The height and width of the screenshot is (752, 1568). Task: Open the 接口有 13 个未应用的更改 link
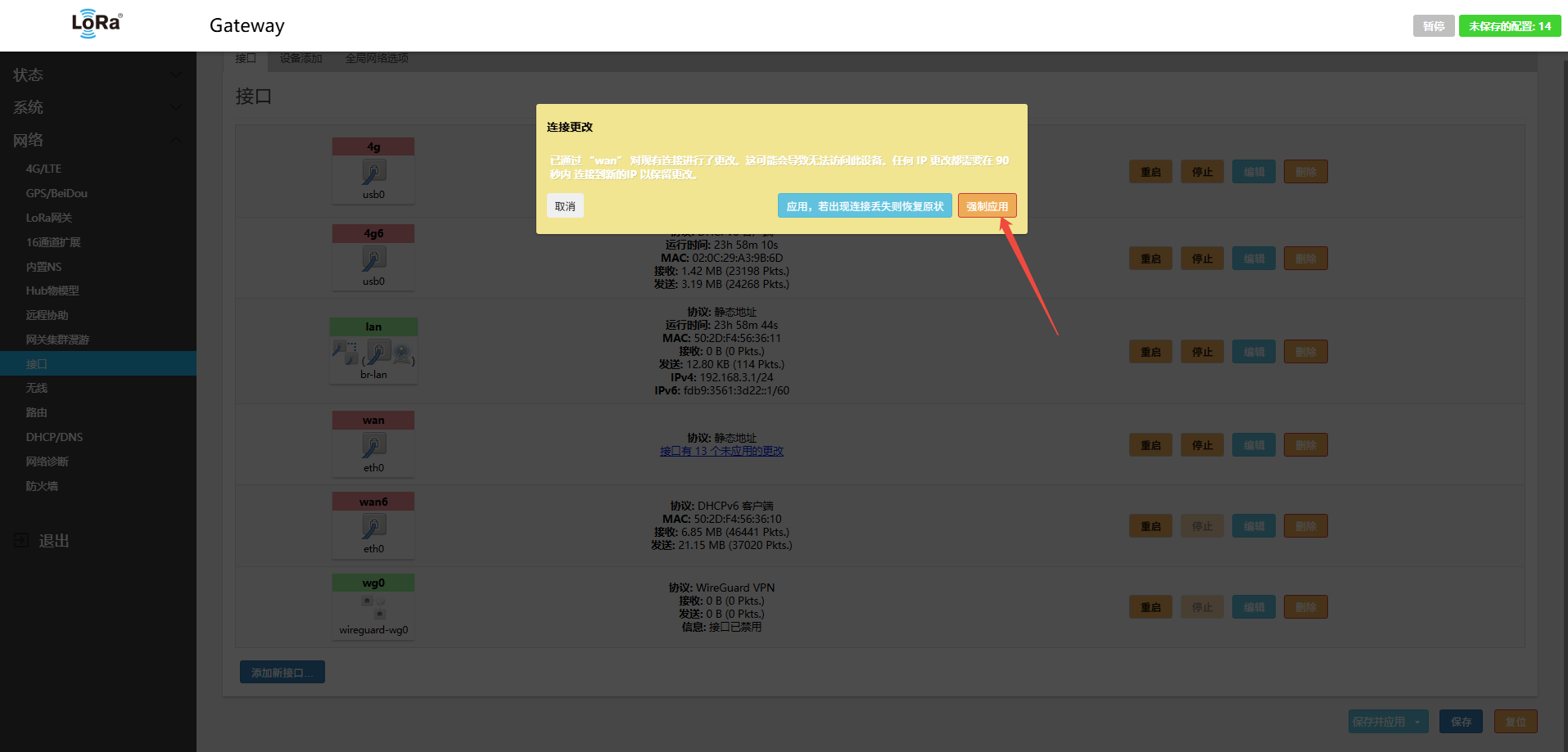click(x=721, y=451)
